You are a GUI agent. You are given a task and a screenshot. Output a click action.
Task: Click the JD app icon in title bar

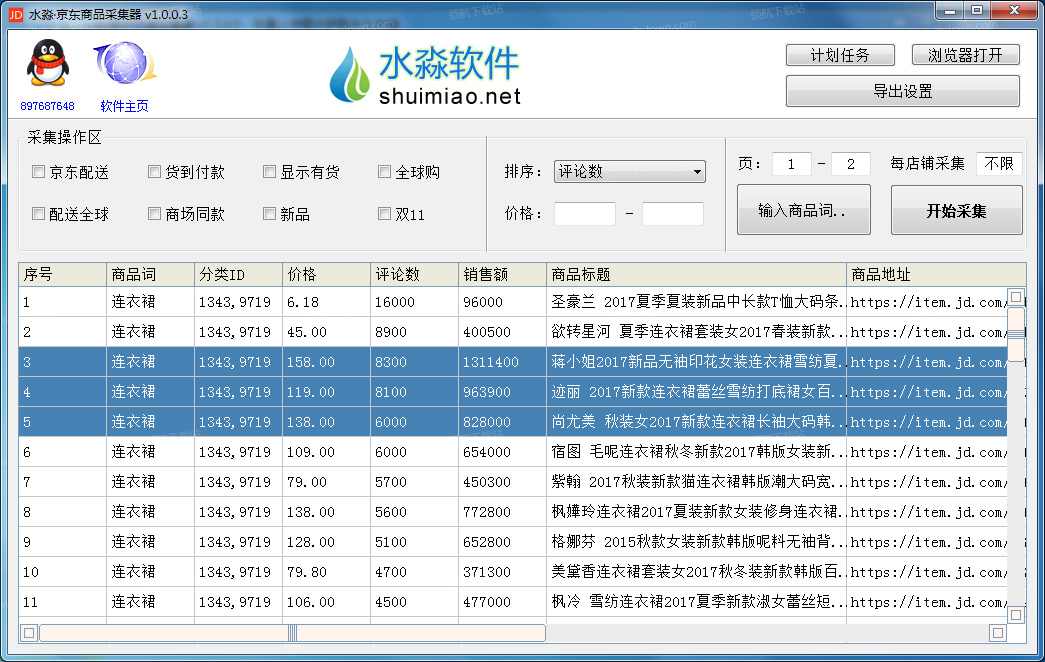tap(15, 14)
